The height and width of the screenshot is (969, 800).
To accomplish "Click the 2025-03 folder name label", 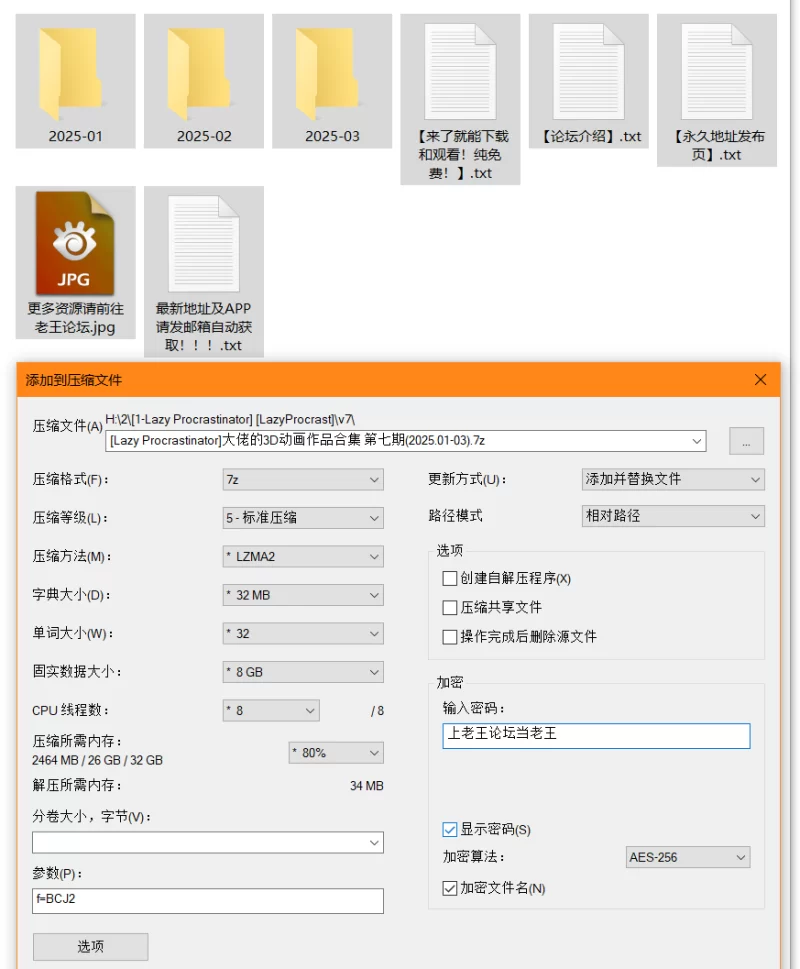I will pos(332,137).
